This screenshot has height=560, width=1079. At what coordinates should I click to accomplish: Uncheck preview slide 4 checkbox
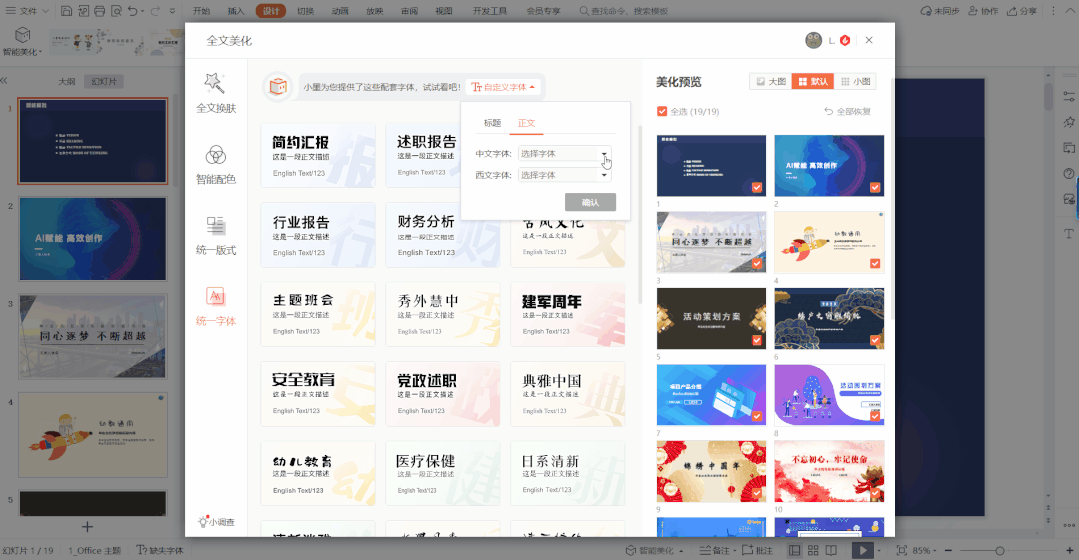coord(875,263)
